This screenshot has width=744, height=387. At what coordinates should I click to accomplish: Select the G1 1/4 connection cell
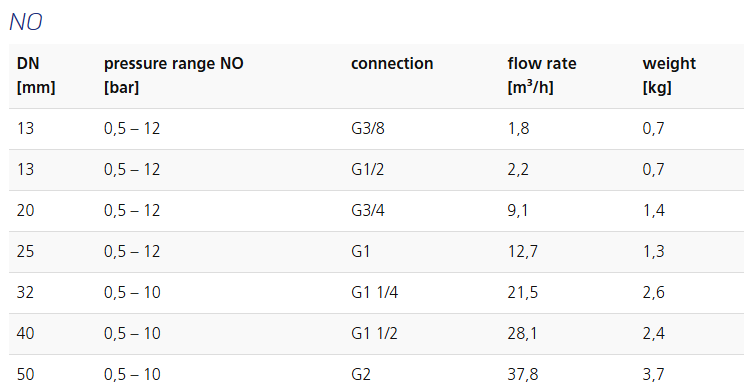374,292
